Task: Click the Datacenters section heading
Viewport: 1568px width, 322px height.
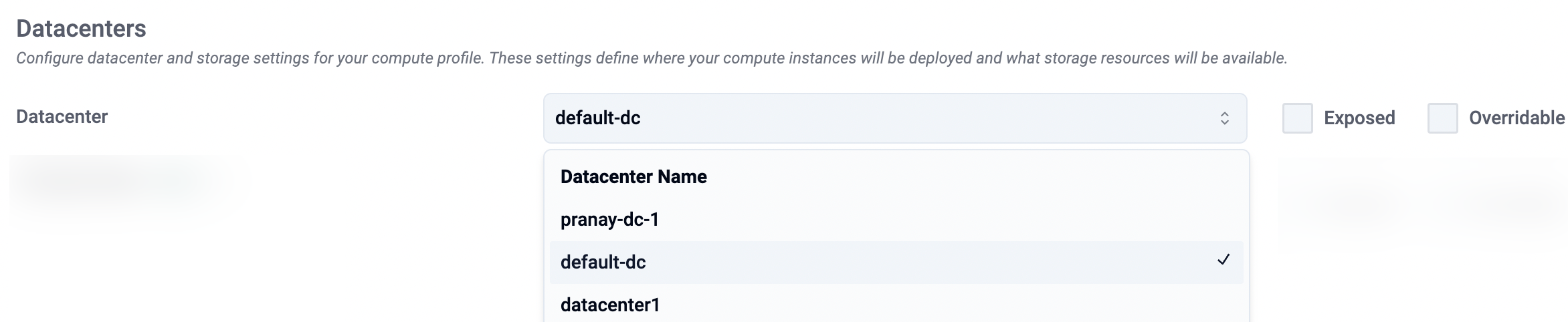Action: [81, 29]
